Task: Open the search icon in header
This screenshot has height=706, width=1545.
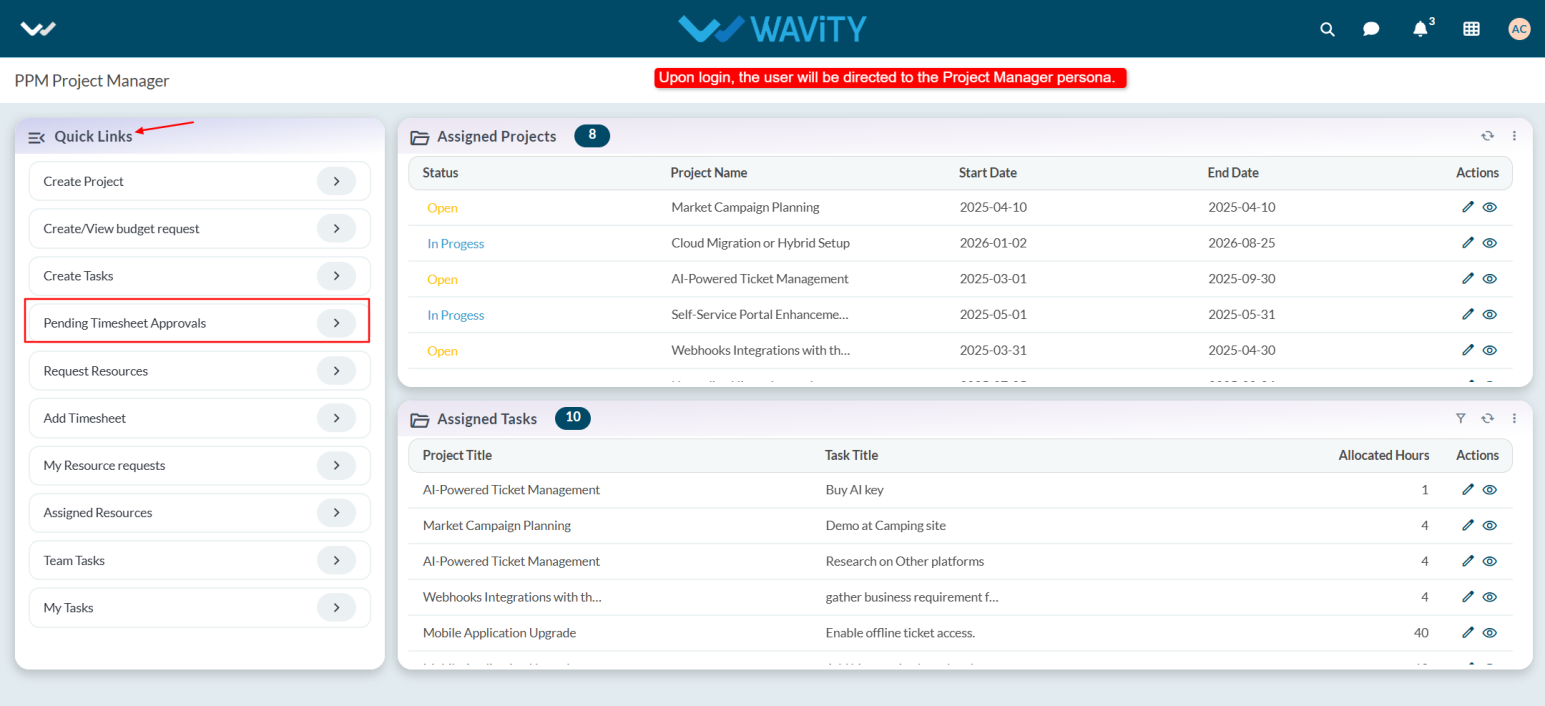Action: click(x=1327, y=29)
